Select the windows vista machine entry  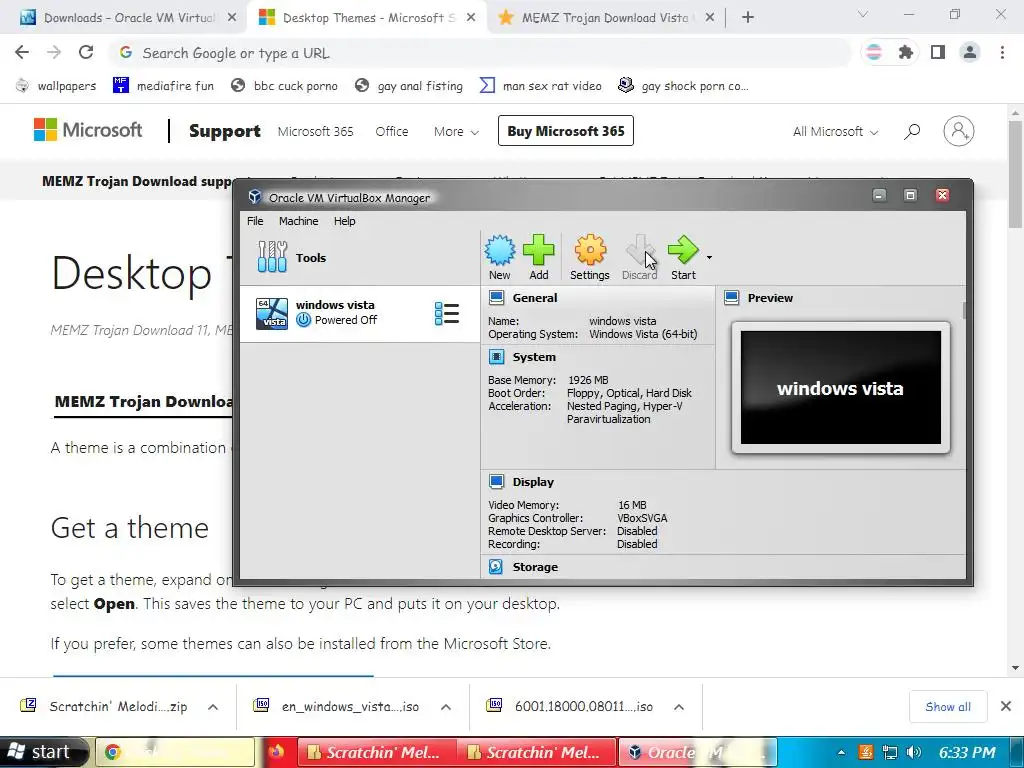(360, 313)
